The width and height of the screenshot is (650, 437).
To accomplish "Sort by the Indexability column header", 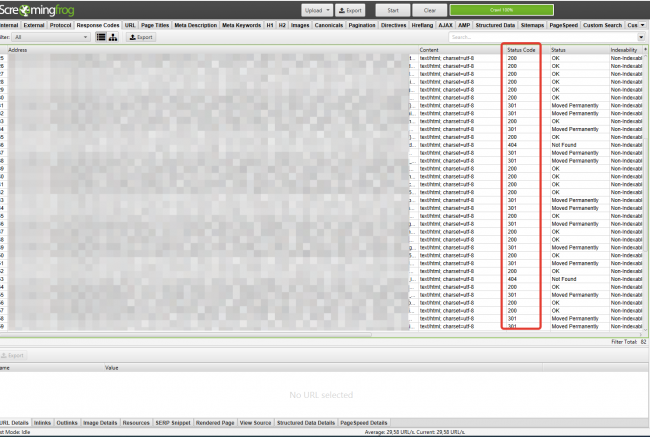I will [x=626, y=49].
